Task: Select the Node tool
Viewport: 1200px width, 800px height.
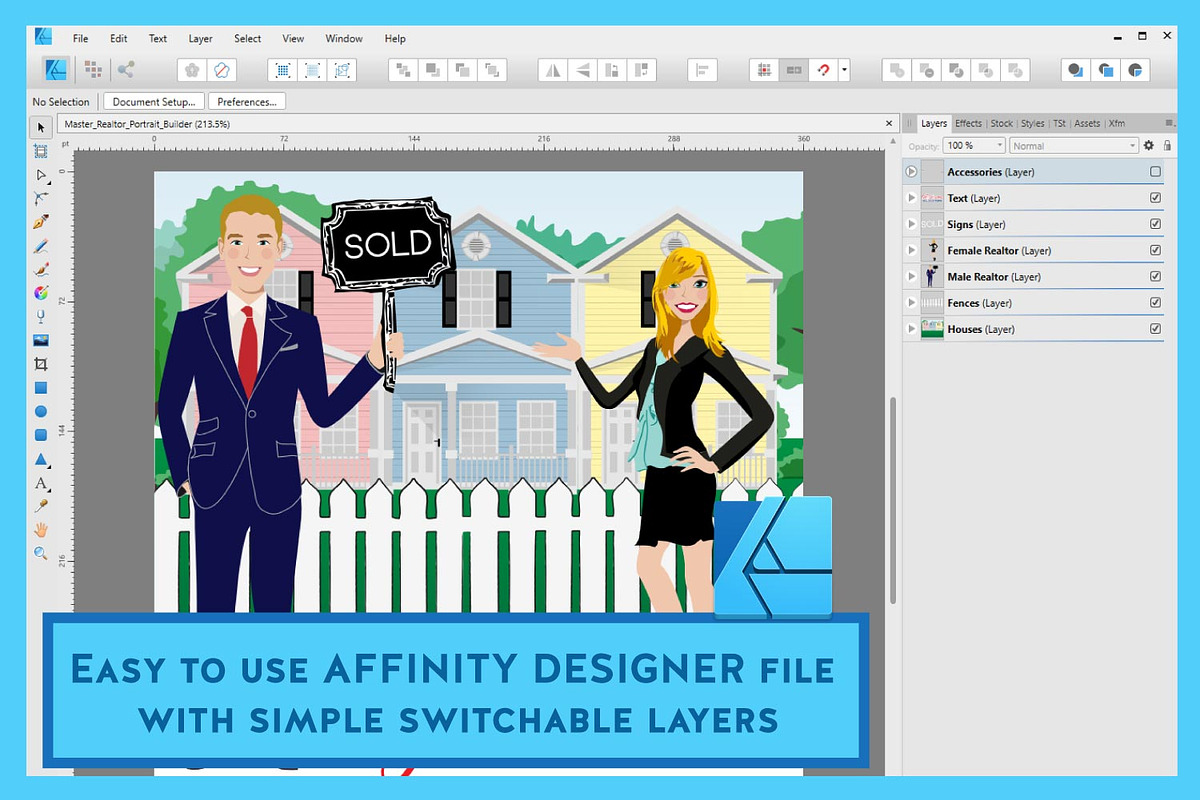Action: pos(41,175)
